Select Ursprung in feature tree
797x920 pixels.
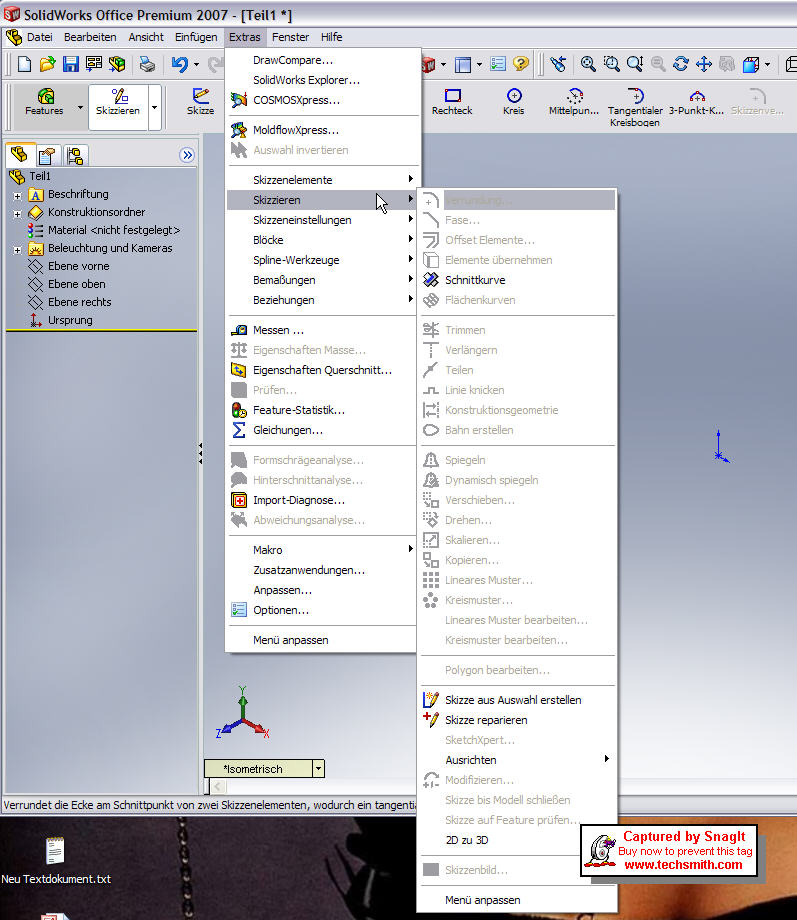(x=70, y=320)
